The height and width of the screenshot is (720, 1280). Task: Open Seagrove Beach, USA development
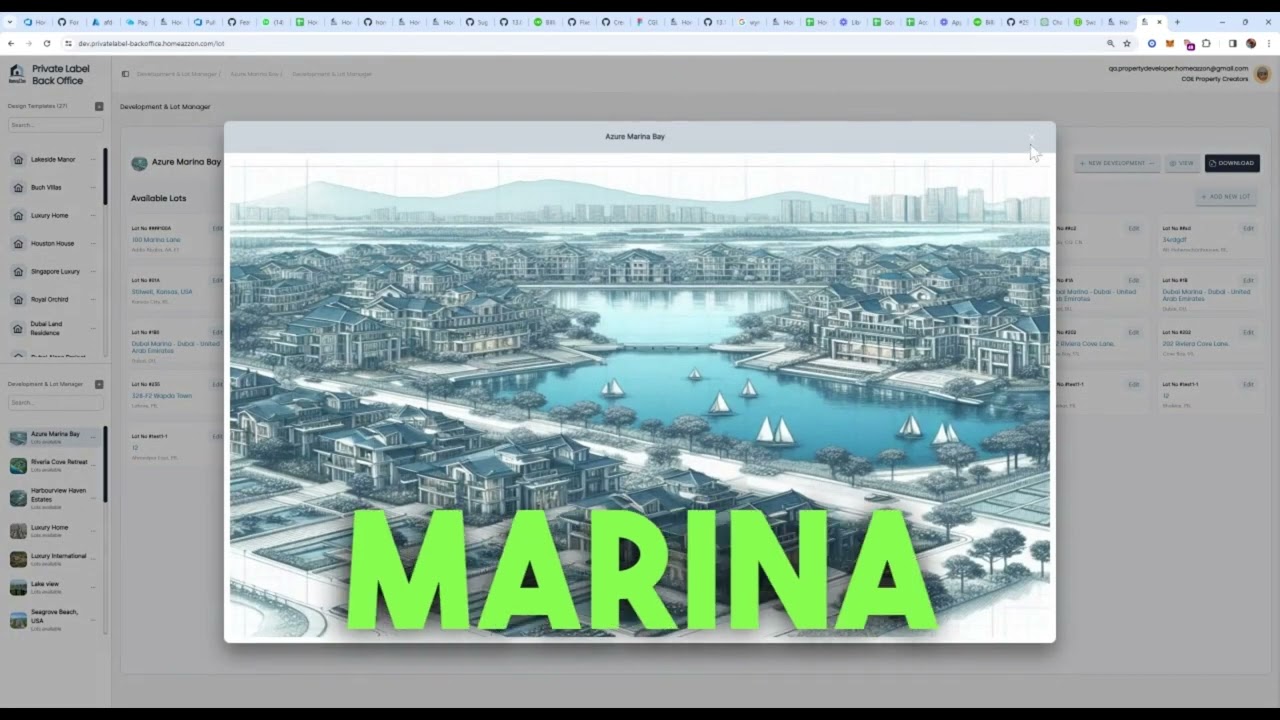tap(54, 619)
